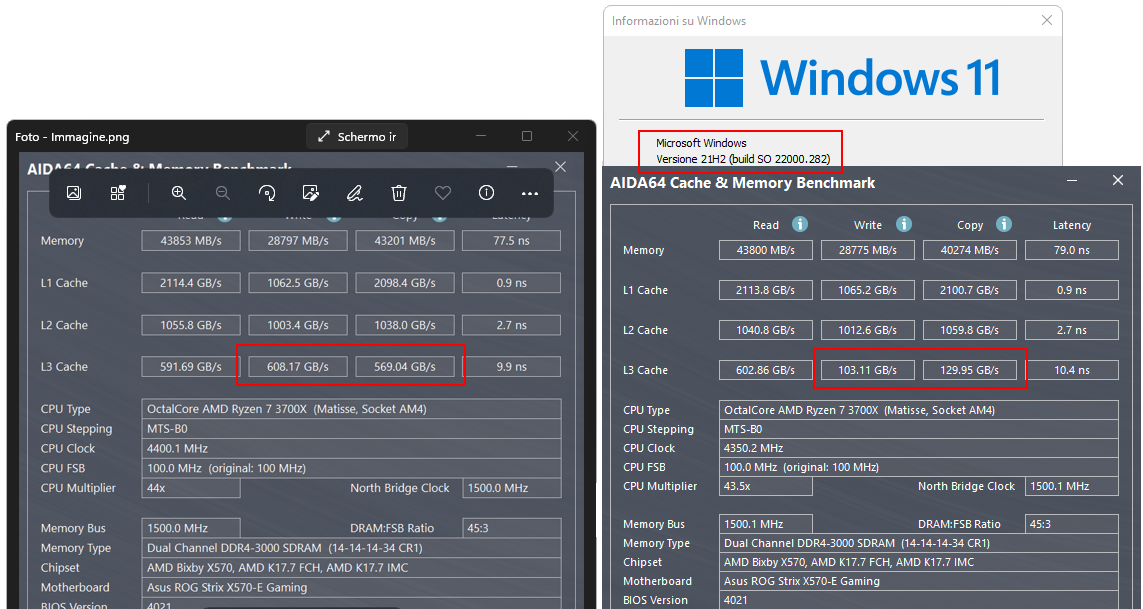Select the 43853 MB/s memory read value
This screenshot has height=609, width=1143.
[x=191, y=241]
